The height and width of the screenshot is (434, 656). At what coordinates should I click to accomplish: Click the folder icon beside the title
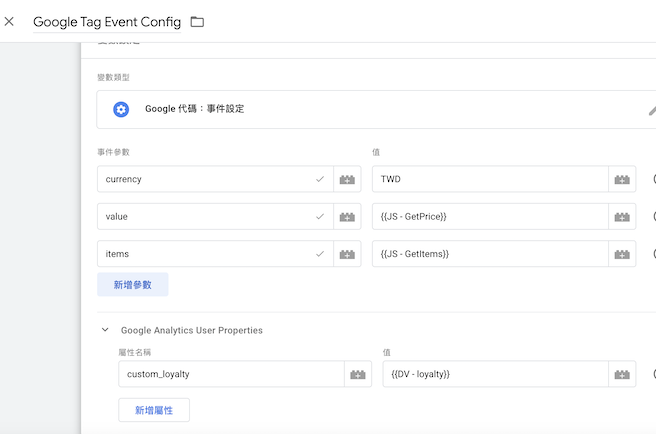(197, 22)
